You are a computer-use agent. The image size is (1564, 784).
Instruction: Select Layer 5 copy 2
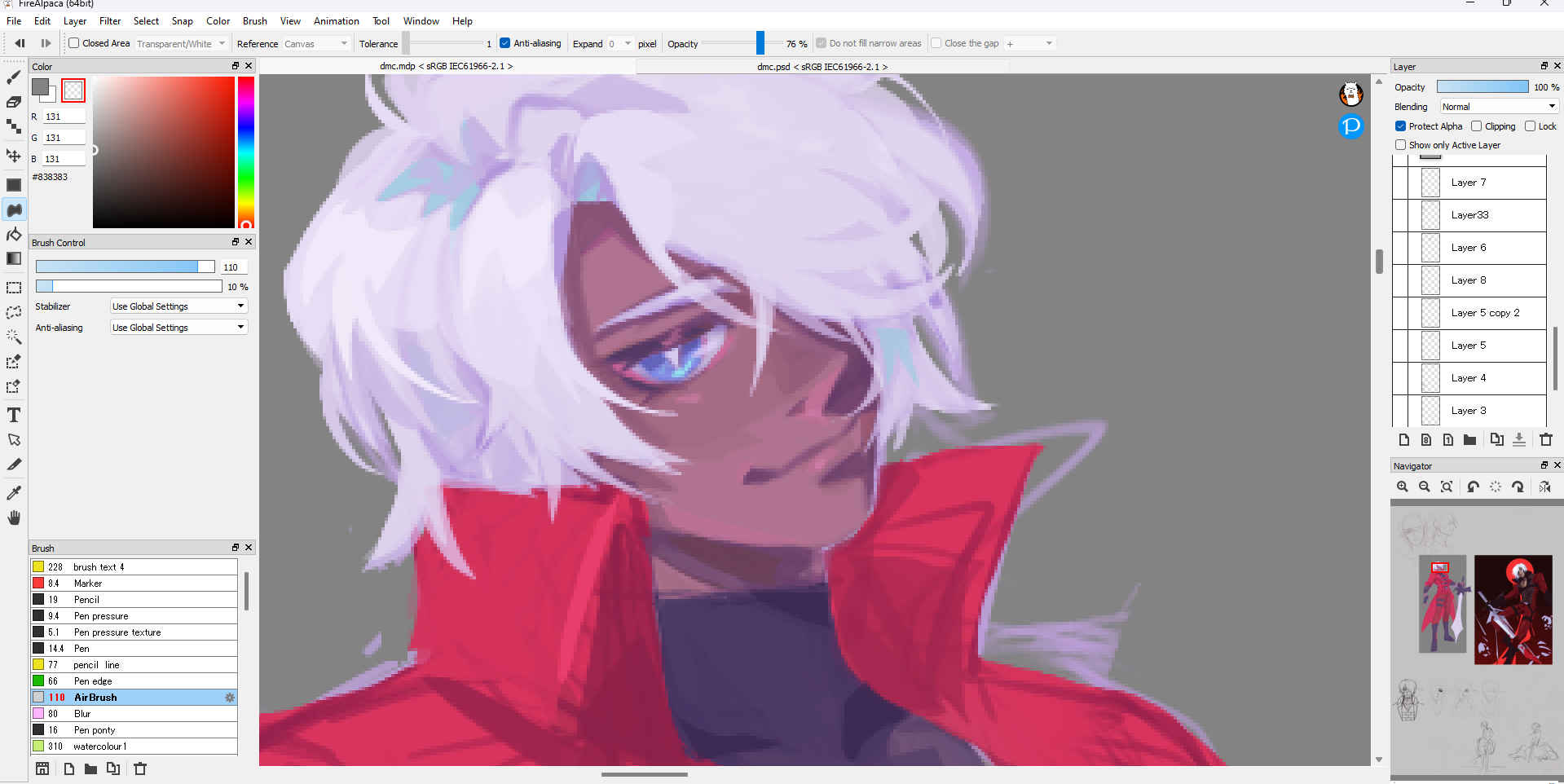(1484, 313)
